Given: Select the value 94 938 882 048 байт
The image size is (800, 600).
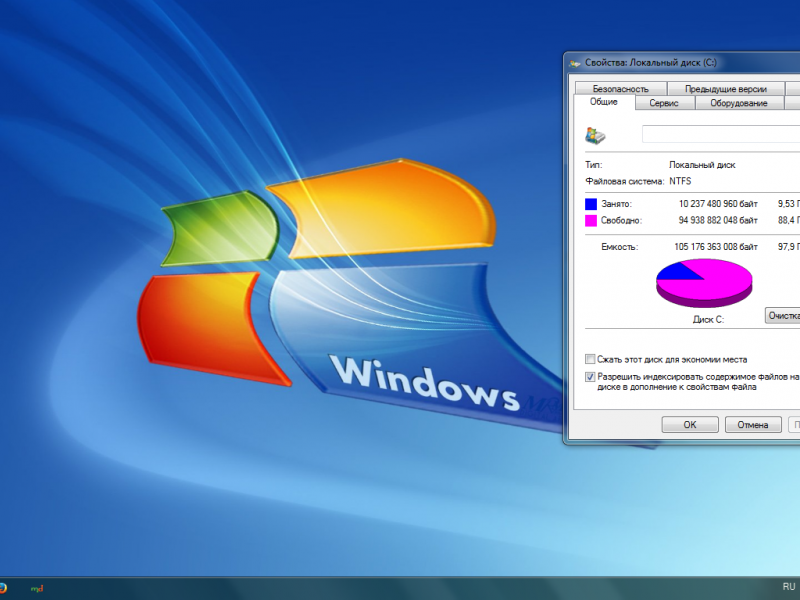Looking at the screenshot, I should [x=718, y=220].
